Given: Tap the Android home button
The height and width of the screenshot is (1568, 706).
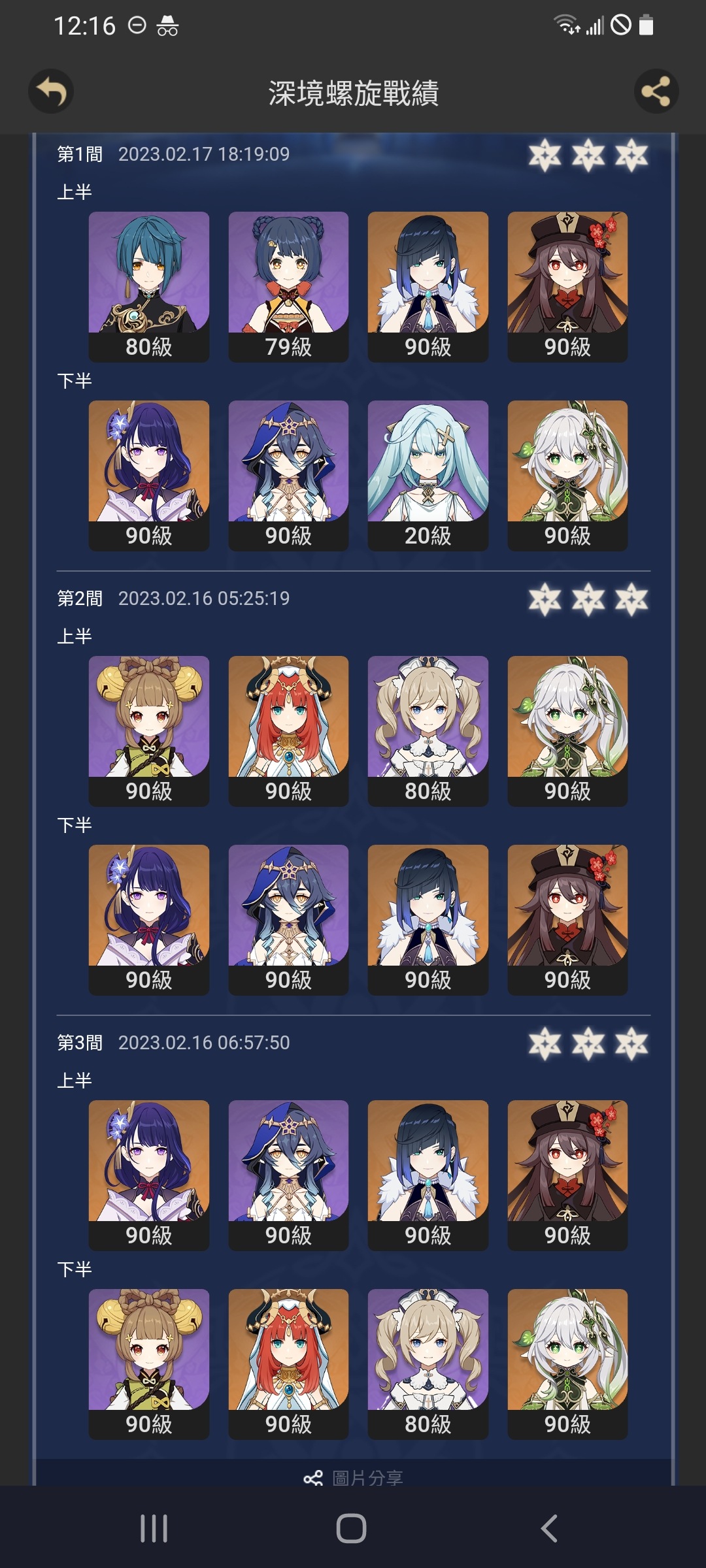Looking at the screenshot, I should [x=352, y=1528].
